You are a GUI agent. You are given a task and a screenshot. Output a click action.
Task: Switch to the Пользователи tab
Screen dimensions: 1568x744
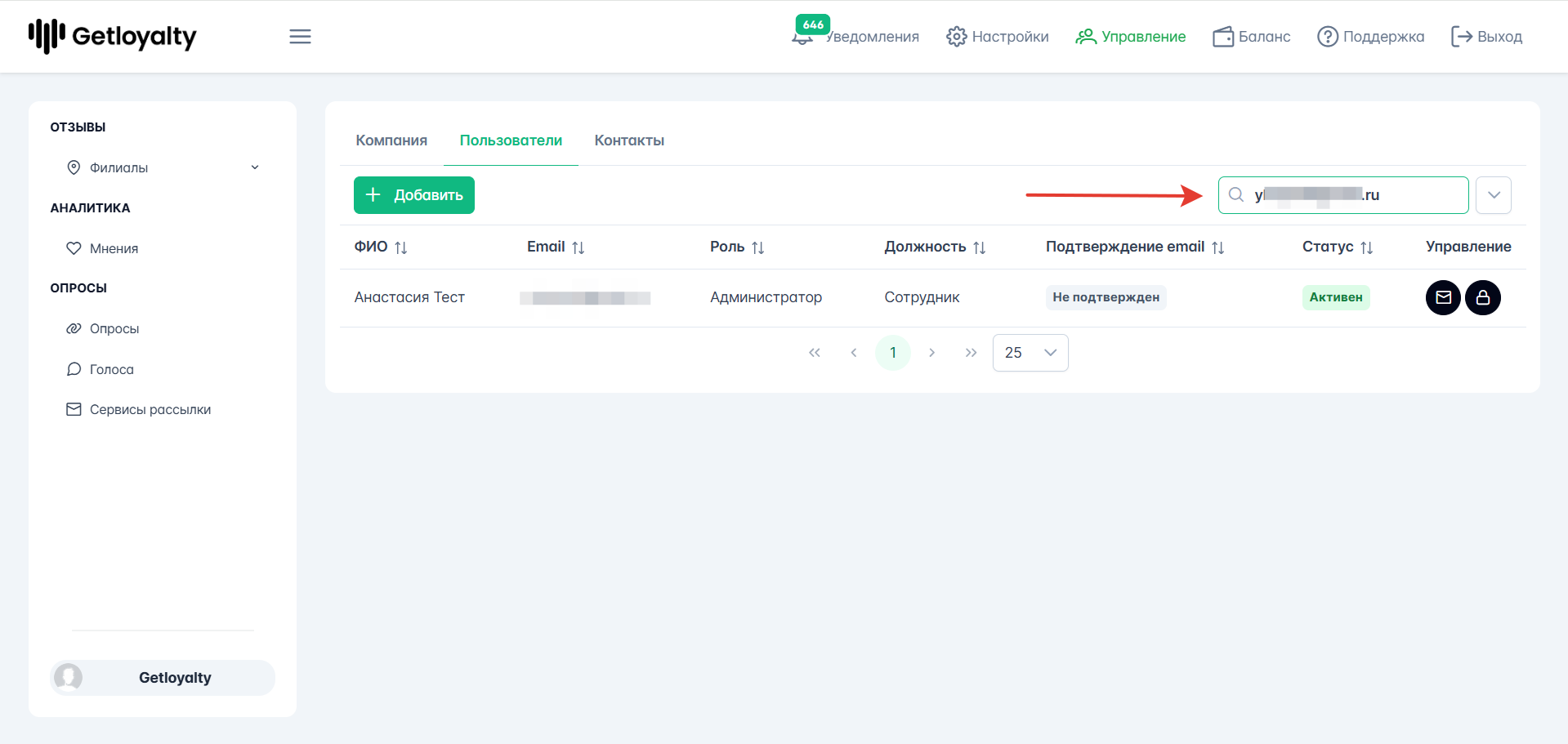[x=511, y=140]
